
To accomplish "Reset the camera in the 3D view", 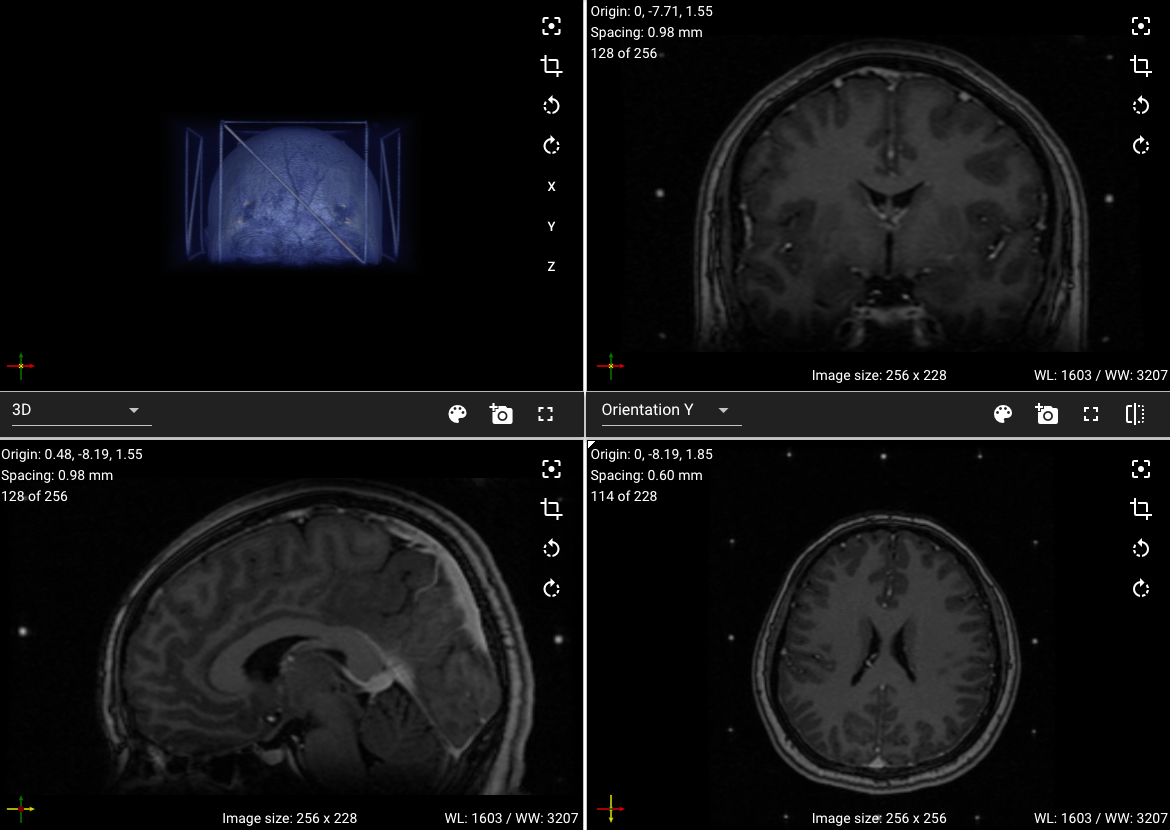I will [x=551, y=26].
